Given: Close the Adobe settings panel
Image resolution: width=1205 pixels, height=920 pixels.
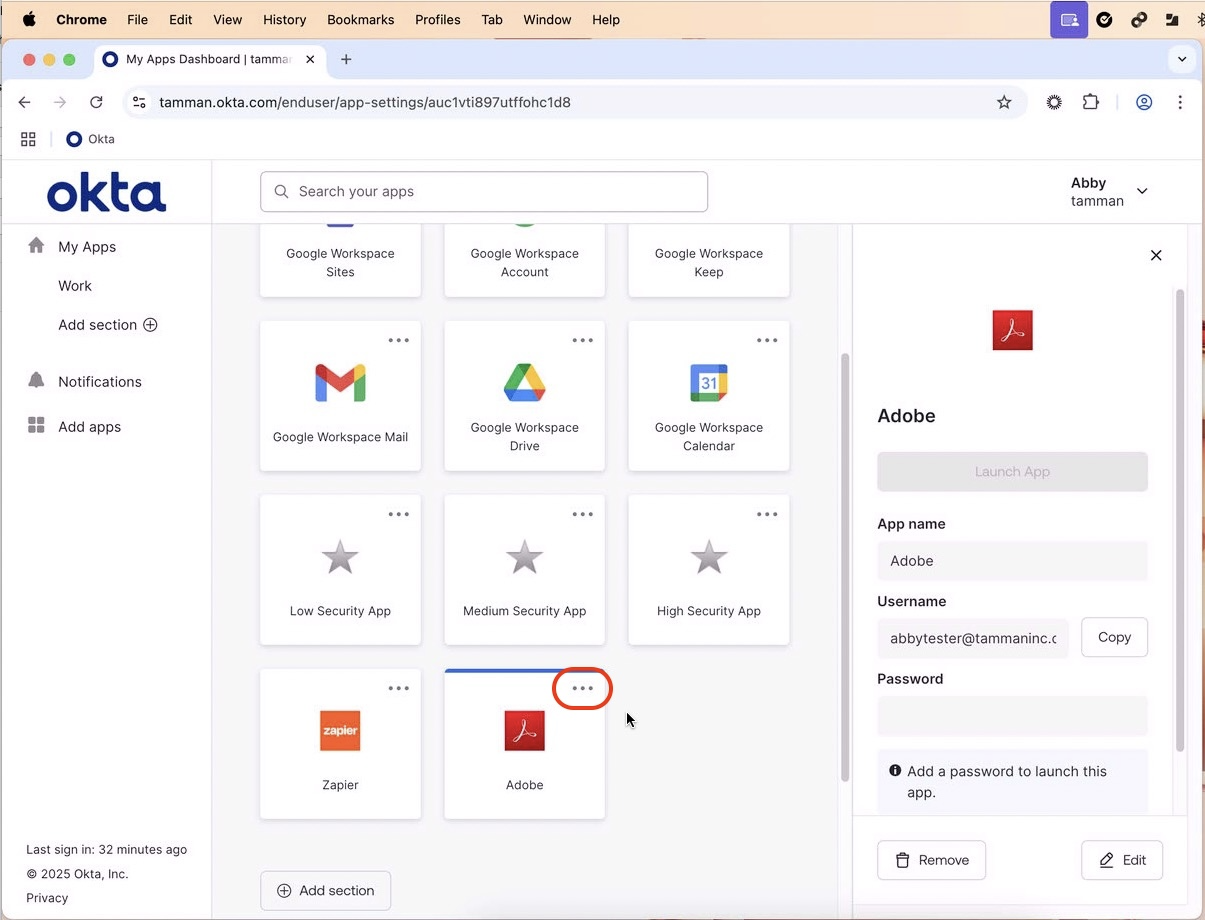Looking at the screenshot, I should coord(1156,255).
